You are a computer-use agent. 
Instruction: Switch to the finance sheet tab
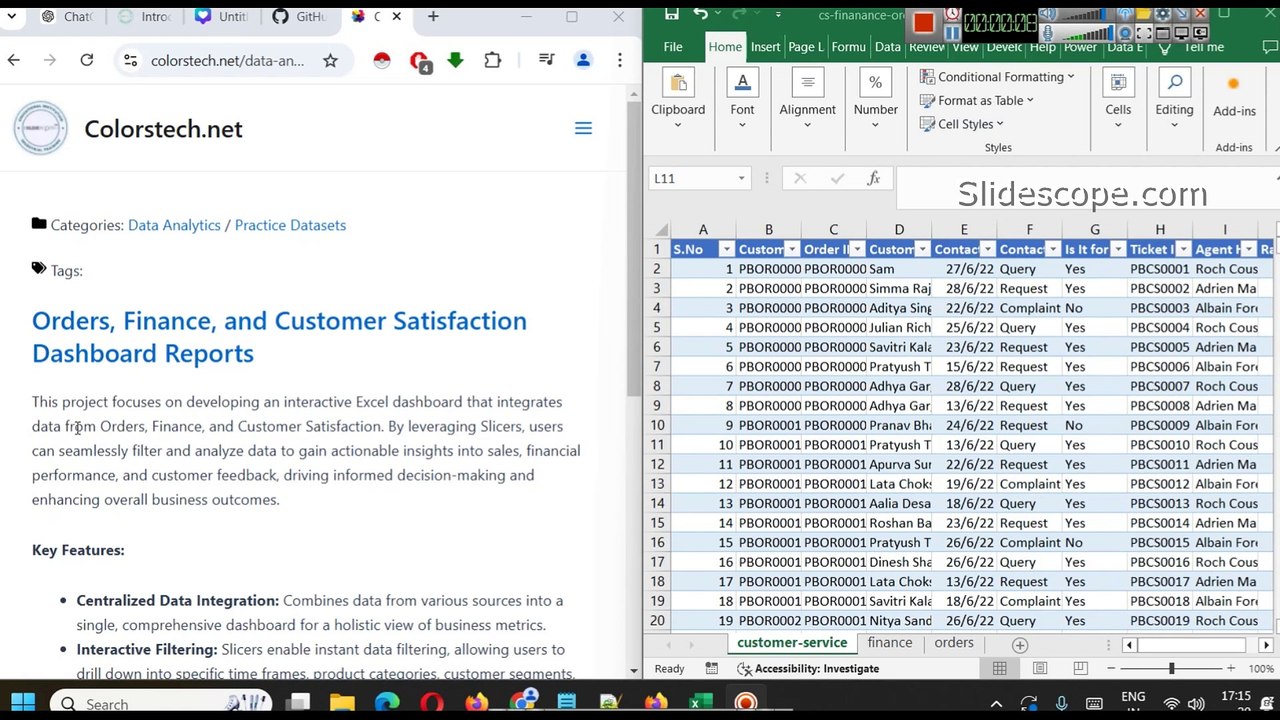tap(890, 643)
